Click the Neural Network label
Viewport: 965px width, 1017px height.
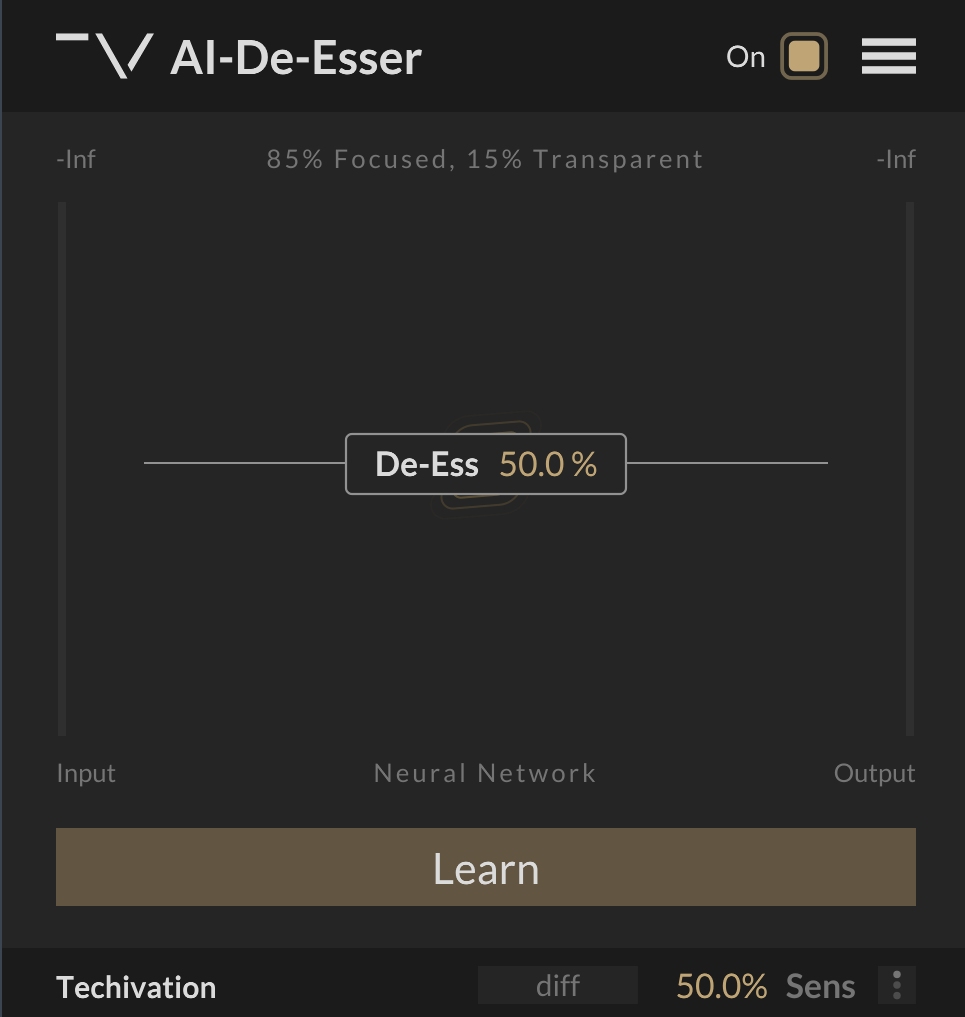[485, 773]
